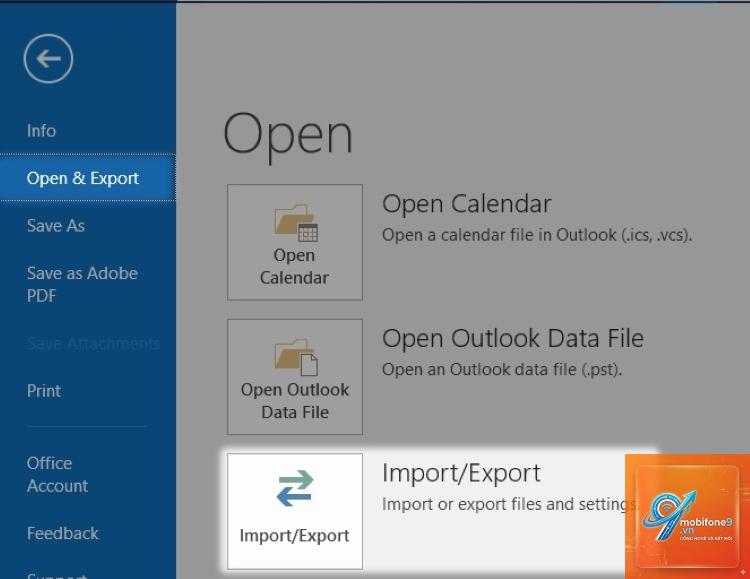The height and width of the screenshot is (579, 750).
Task: Select Print in the sidebar
Action: pyautogui.click(x=44, y=391)
